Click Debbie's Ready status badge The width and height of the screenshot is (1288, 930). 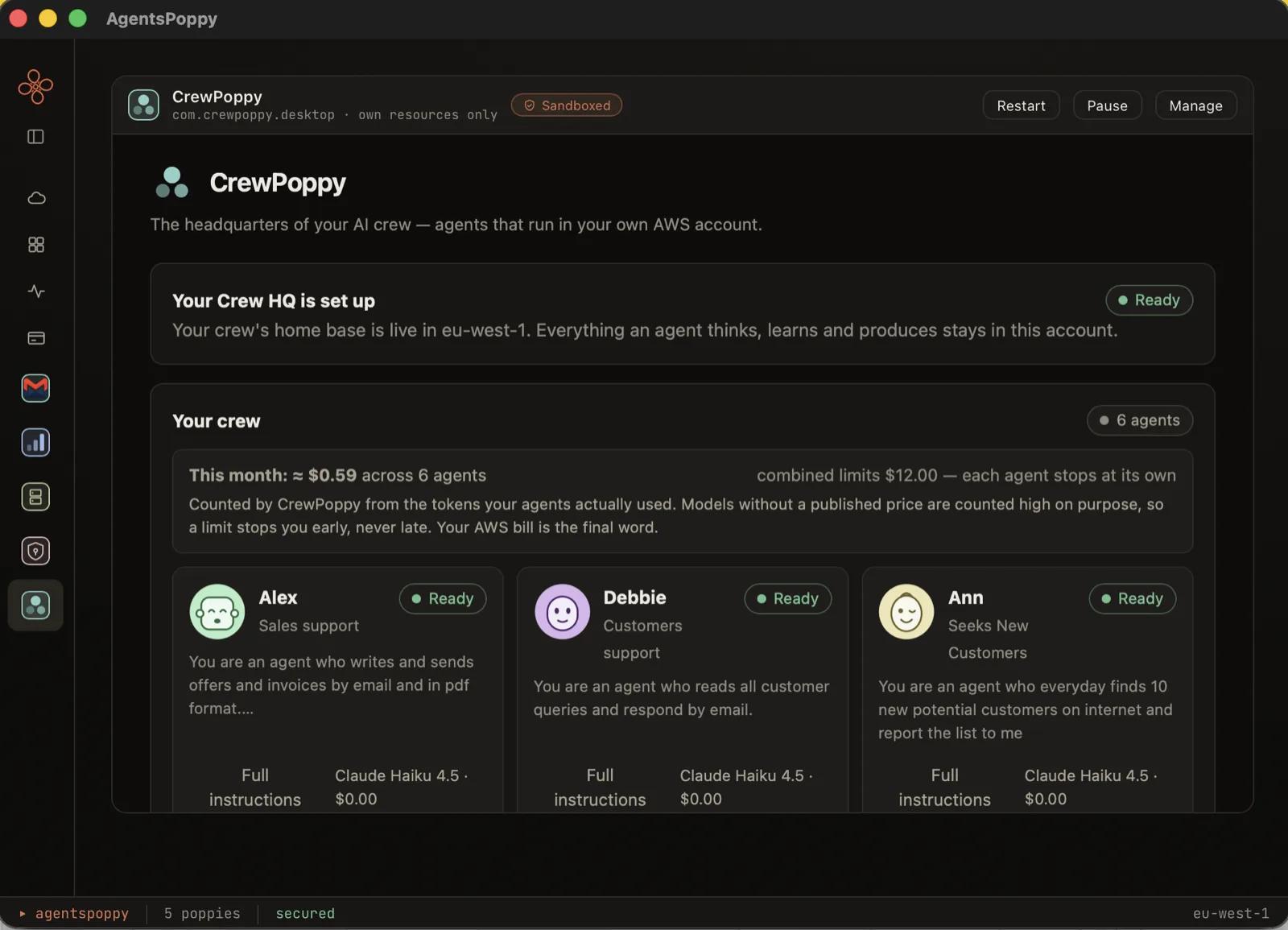pos(787,599)
